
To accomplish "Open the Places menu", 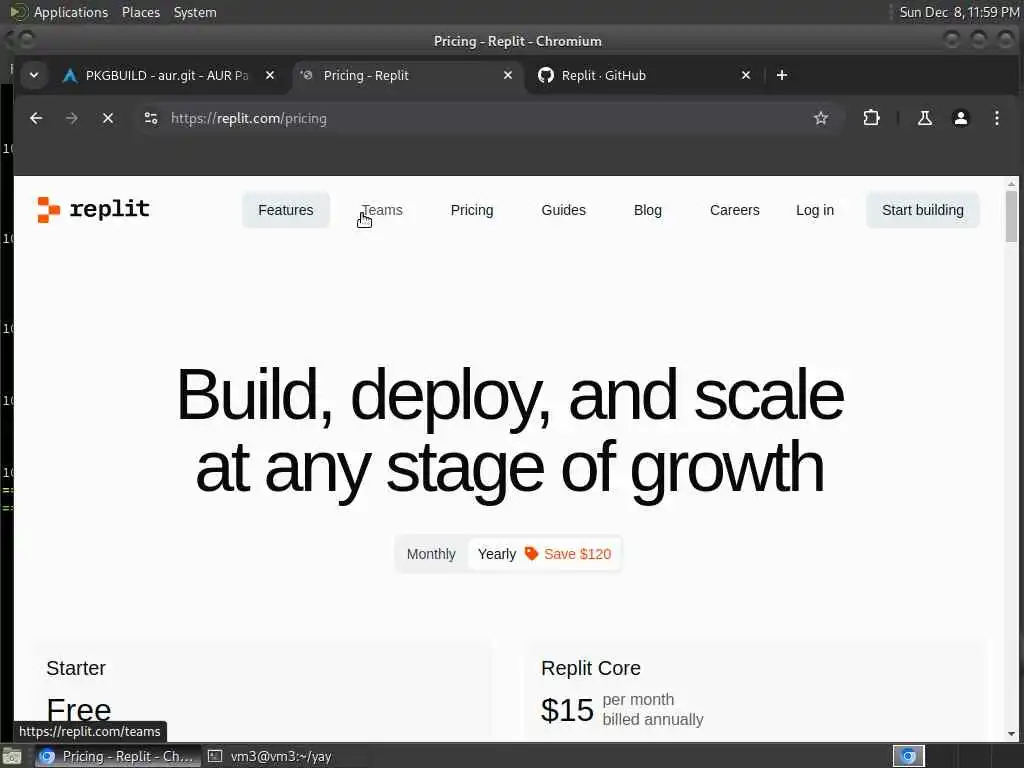I will pyautogui.click(x=140, y=12).
